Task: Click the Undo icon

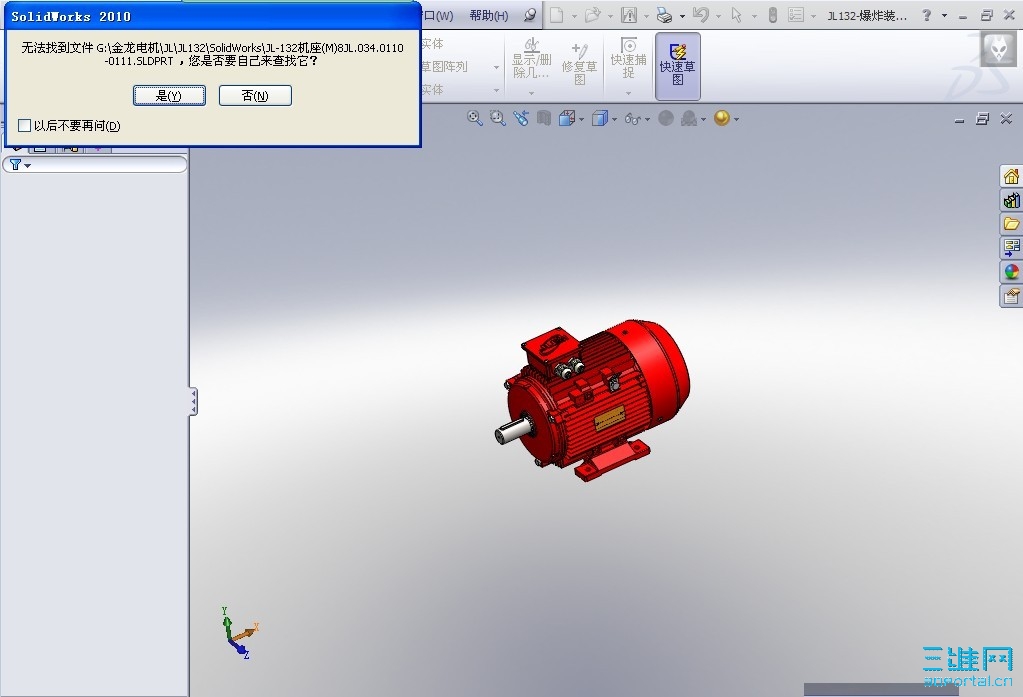Action: (701, 14)
